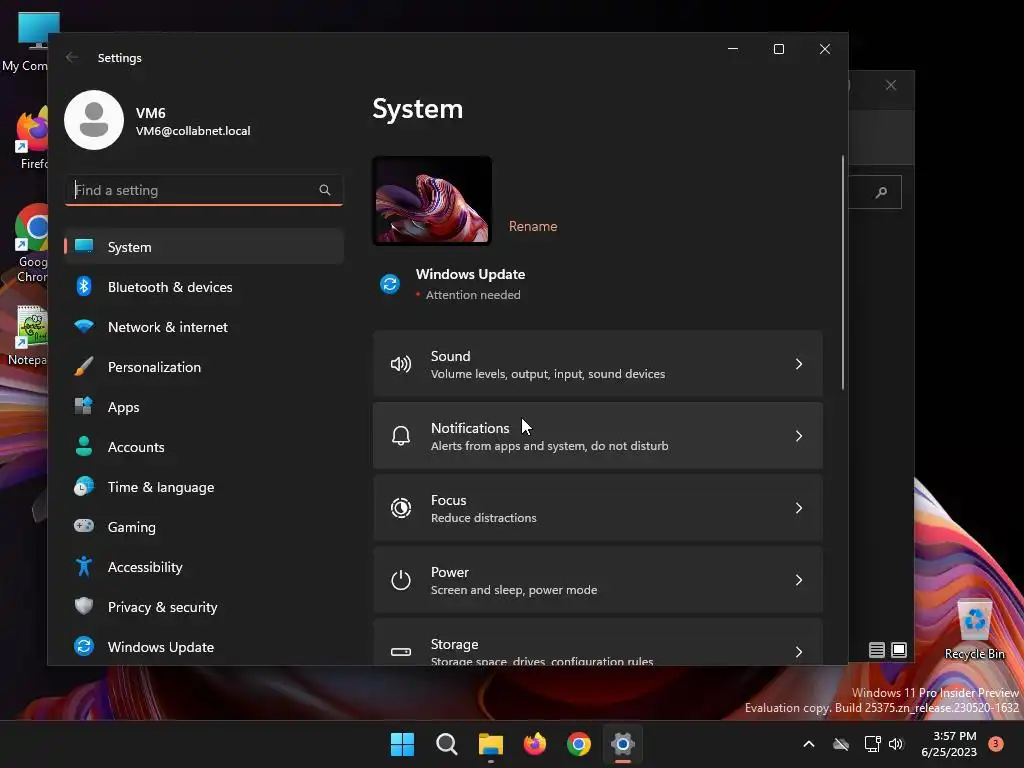The image size is (1024, 768).
Task: Click the Settings back arrow
Action: coord(72,57)
